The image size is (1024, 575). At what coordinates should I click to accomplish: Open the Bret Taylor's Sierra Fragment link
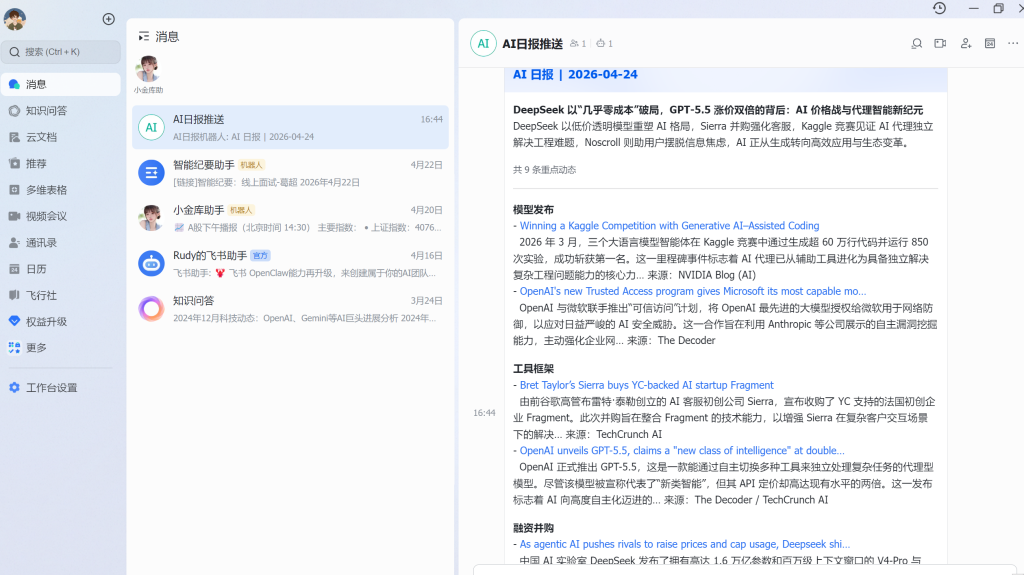click(x=647, y=386)
